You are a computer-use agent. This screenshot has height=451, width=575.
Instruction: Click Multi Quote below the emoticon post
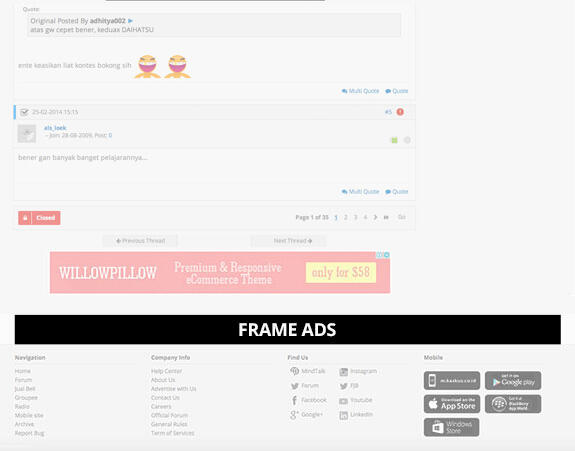click(360, 91)
